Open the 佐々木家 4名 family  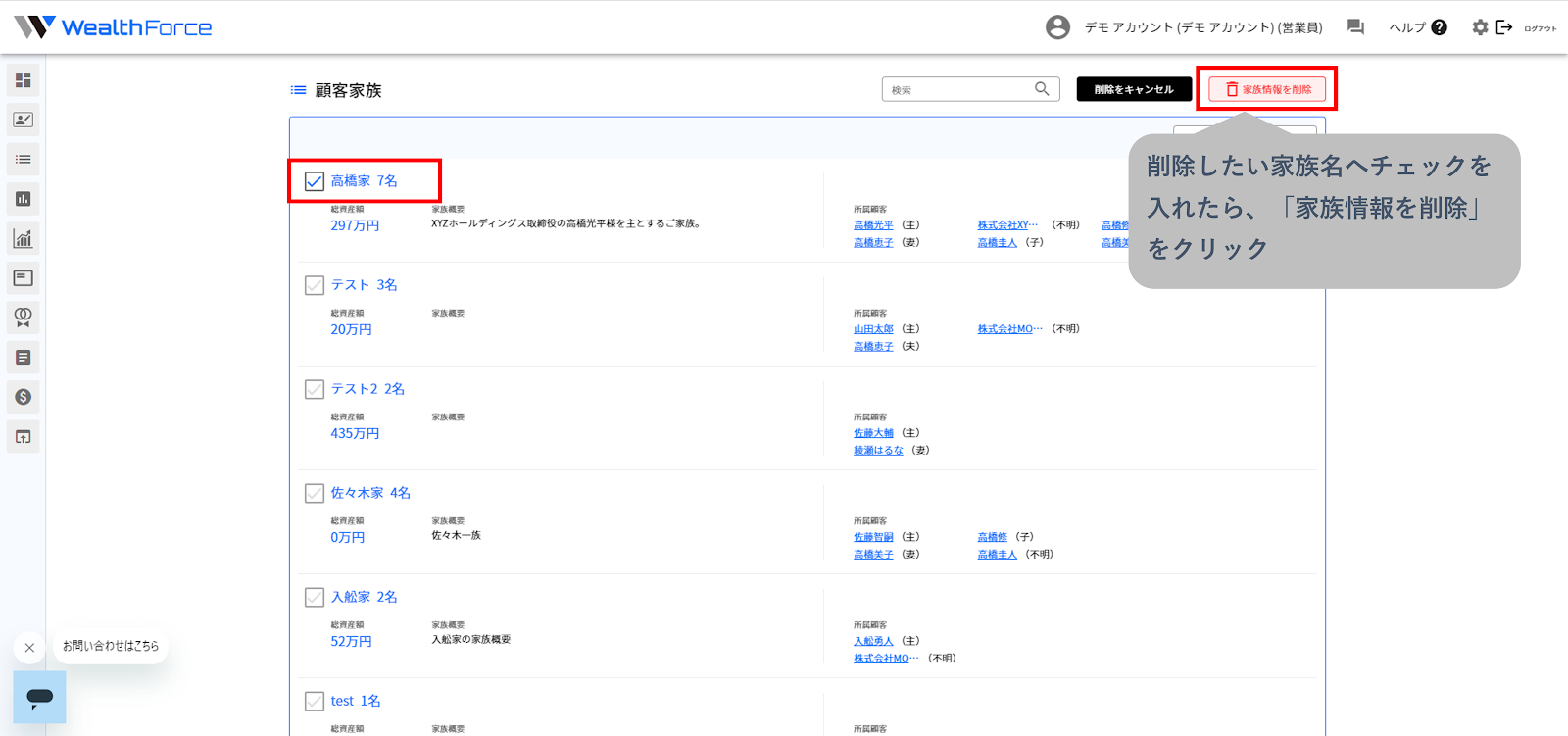click(x=370, y=493)
